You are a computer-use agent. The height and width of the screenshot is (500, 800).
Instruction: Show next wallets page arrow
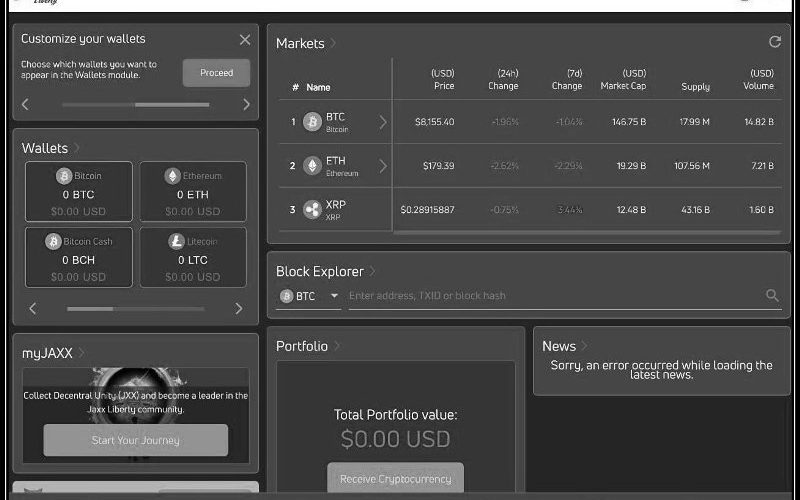click(238, 308)
